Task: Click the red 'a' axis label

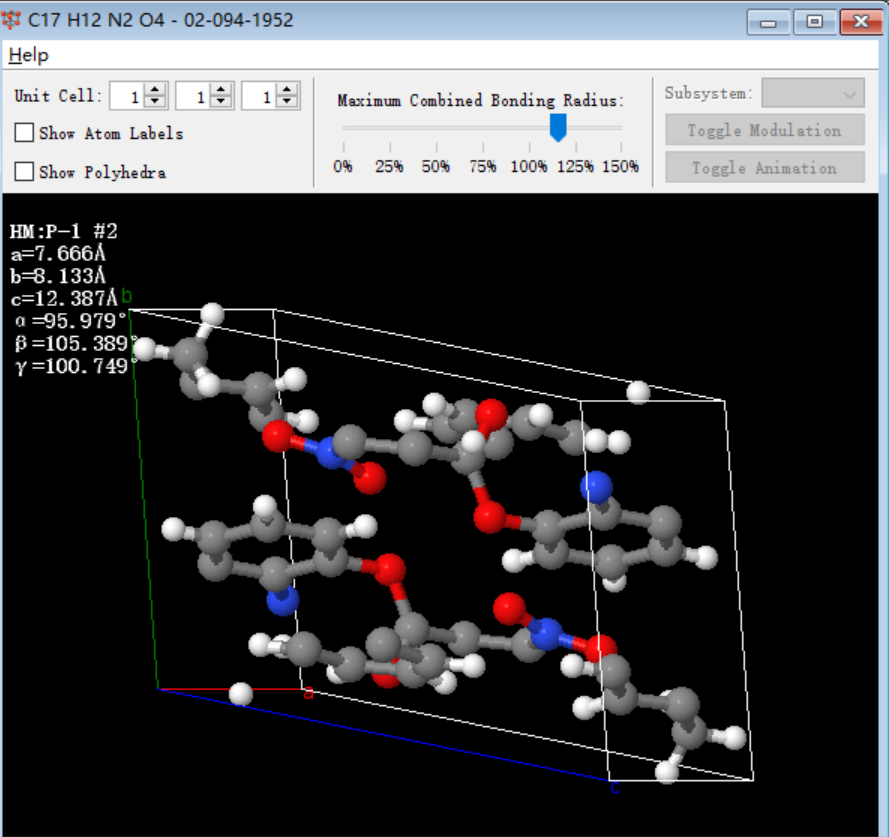Action: (308, 693)
